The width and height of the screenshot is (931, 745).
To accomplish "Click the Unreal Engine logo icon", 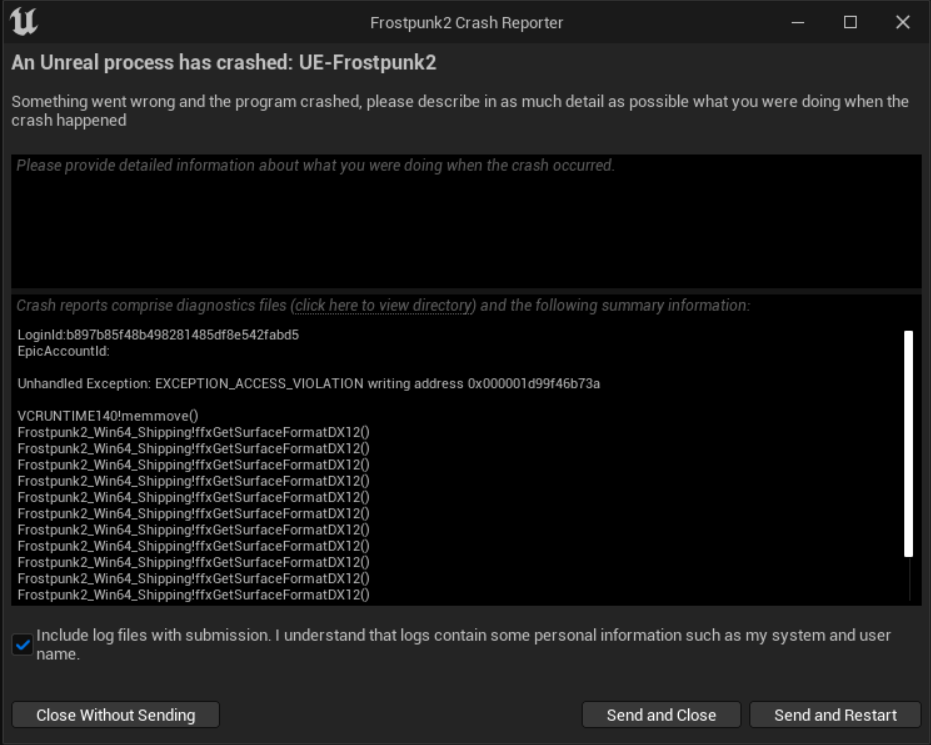I will (24, 22).
